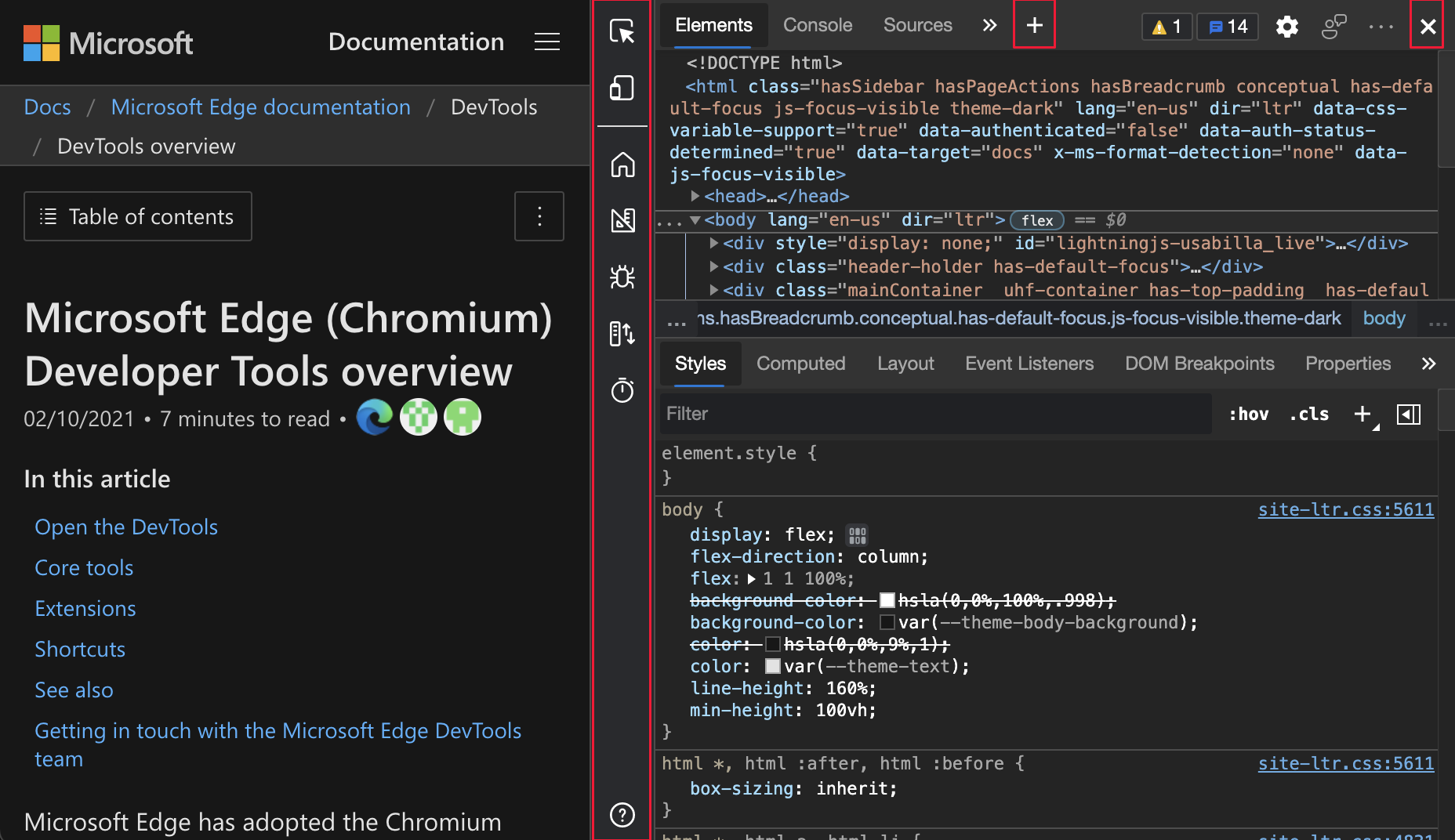Open DevTools Settings gear
The image size is (1455, 840).
coord(1286,27)
